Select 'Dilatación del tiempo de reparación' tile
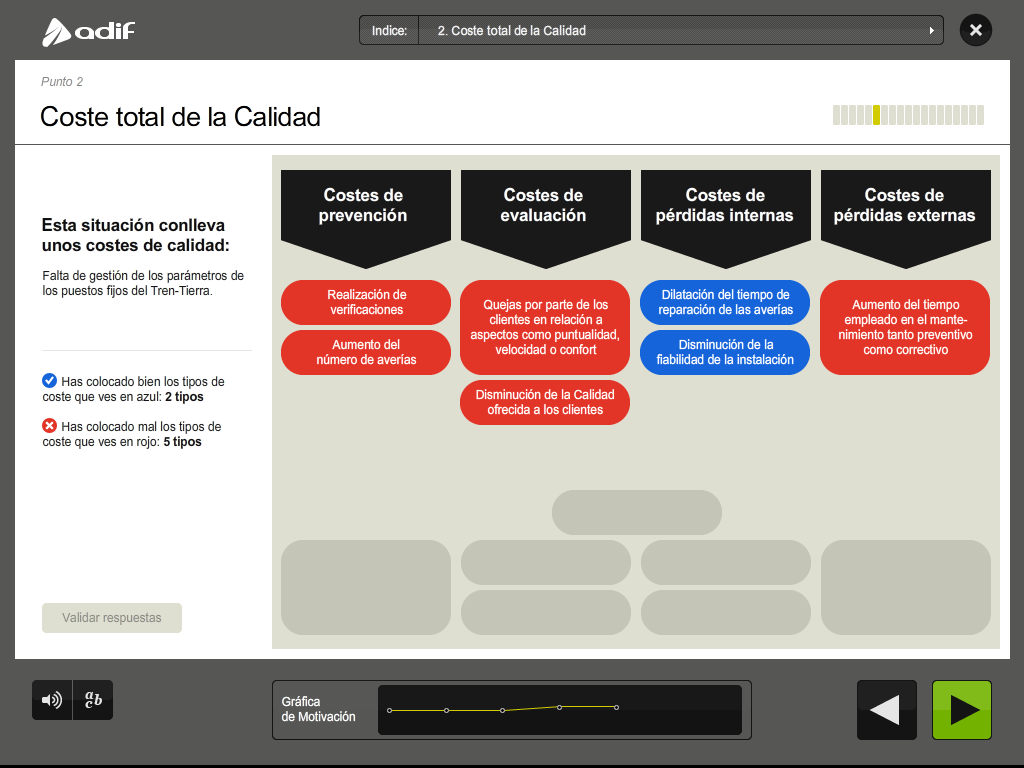The width and height of the screenshot is (1024, 768). pos(725,302)
